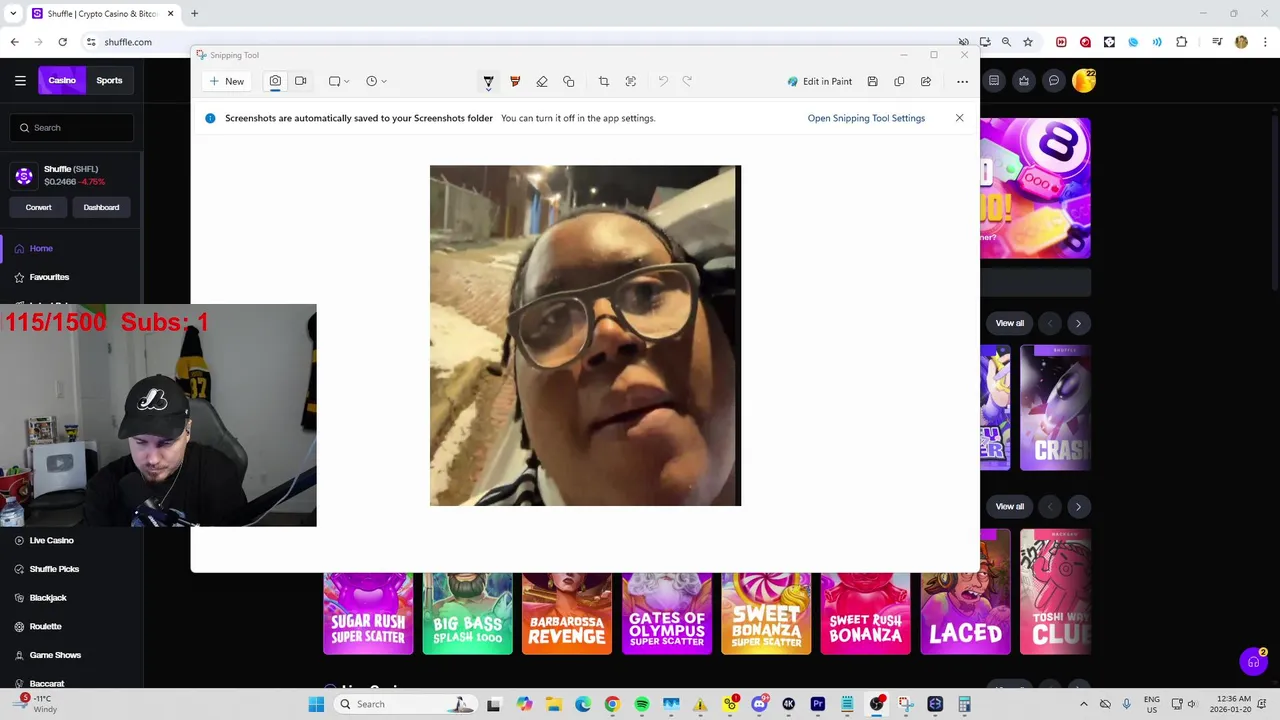This screenshot has height=720, width=1280.
Task: Dismiss the screenshots auto-save notification
Action: 959,118
